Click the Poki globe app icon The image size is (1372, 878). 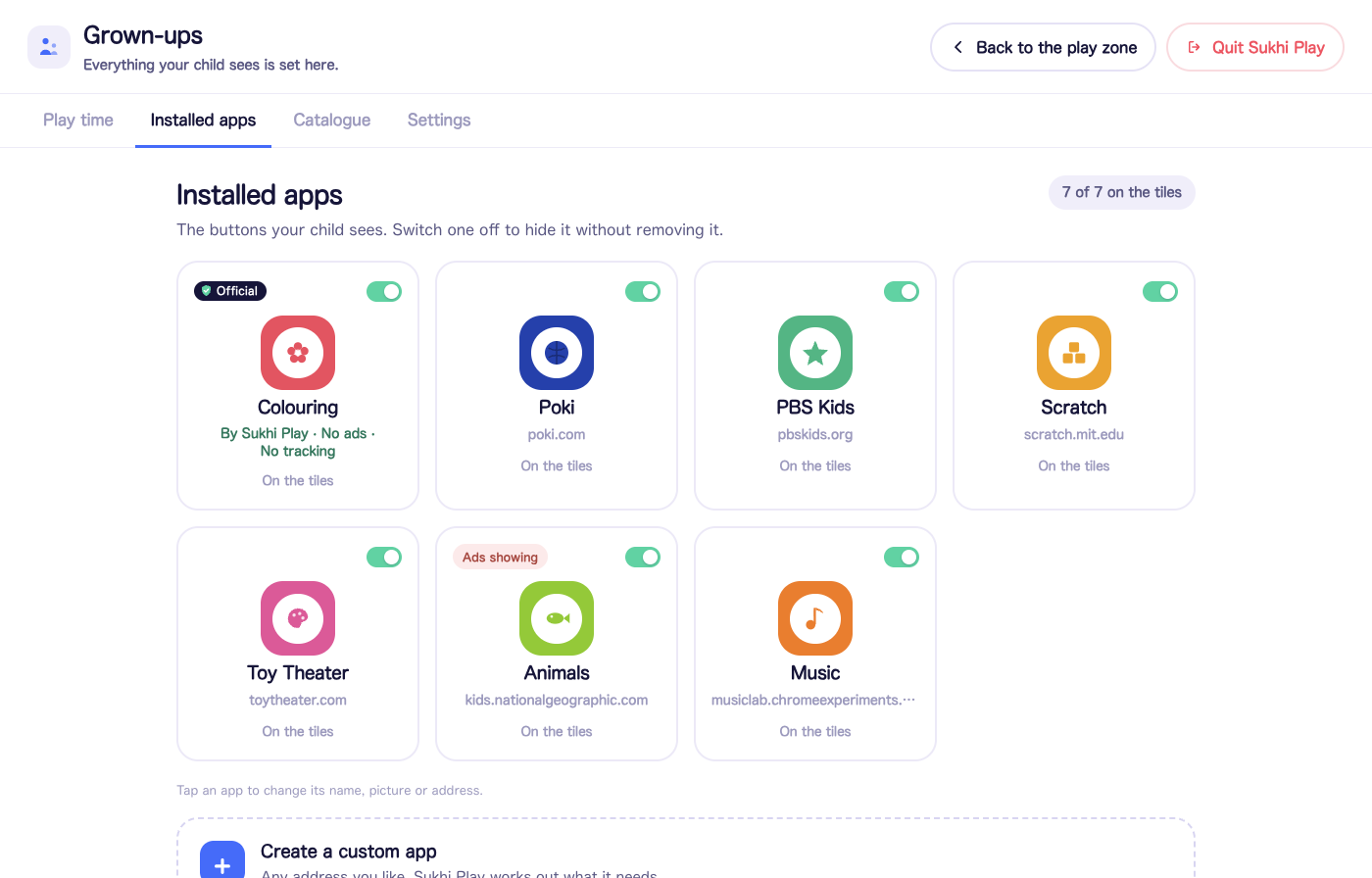click(x=557, y=353)
